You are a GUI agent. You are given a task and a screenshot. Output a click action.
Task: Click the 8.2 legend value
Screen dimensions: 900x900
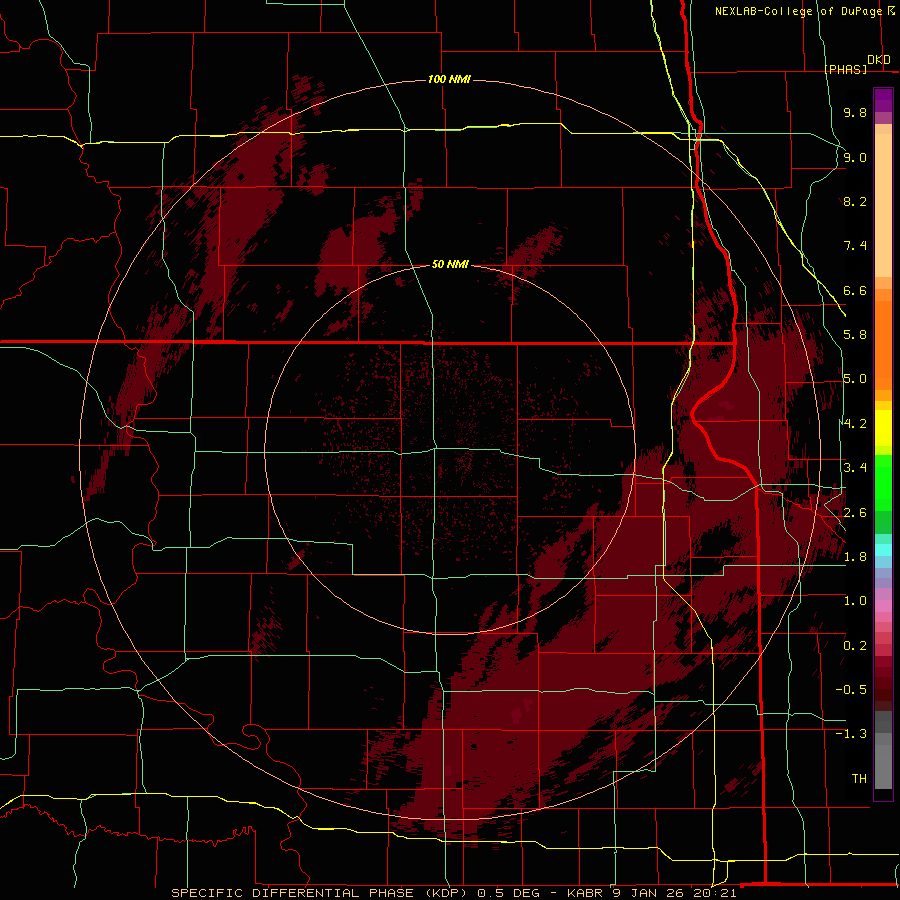click(x=855, y=201)
